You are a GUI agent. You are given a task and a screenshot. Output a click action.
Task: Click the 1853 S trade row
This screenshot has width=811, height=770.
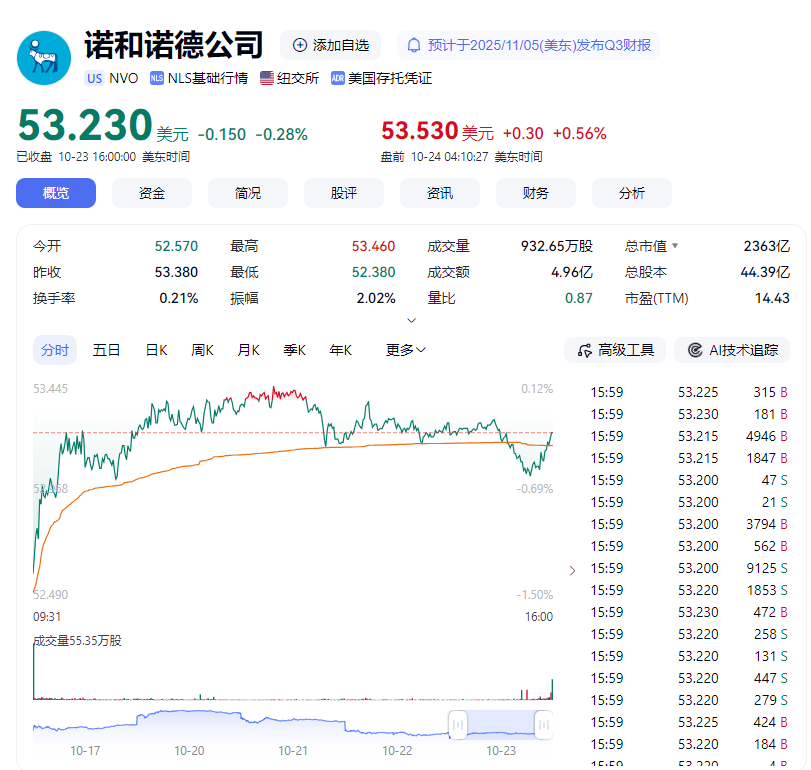(689, 591)
